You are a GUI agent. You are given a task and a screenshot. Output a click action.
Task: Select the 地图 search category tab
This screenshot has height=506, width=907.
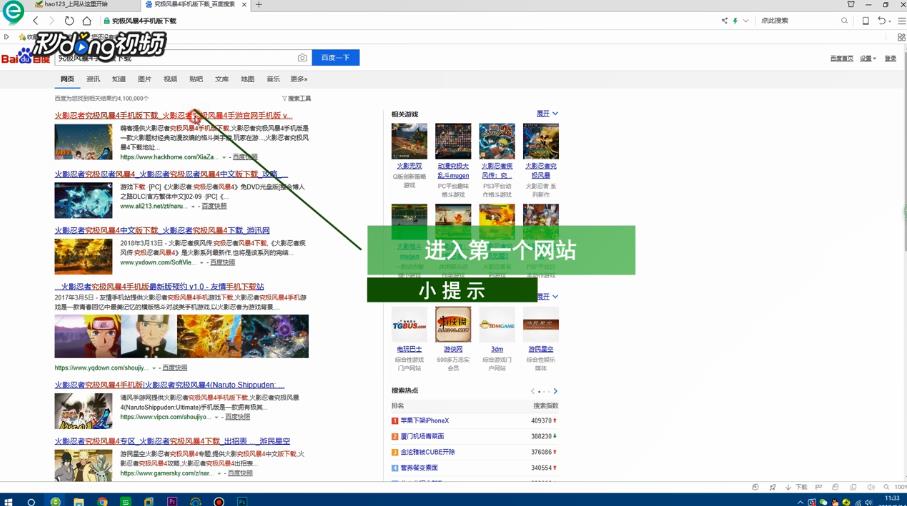coord(248,79)
